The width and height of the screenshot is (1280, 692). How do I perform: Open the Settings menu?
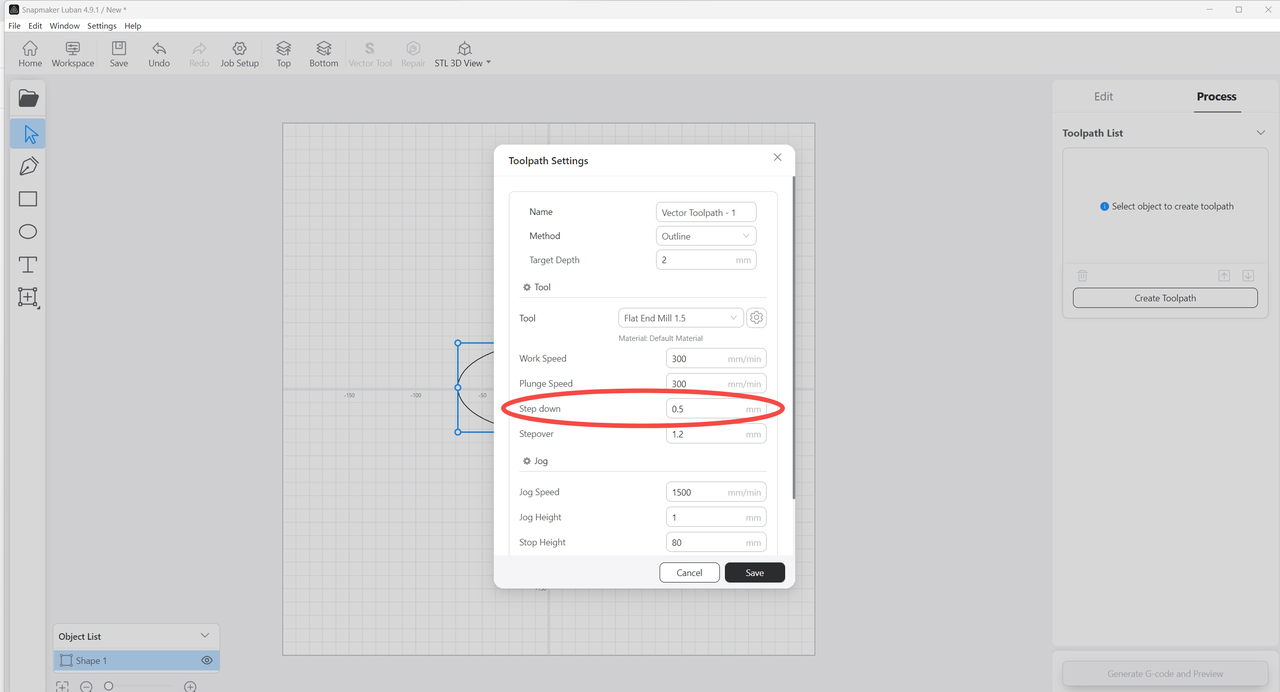[102, 26]
